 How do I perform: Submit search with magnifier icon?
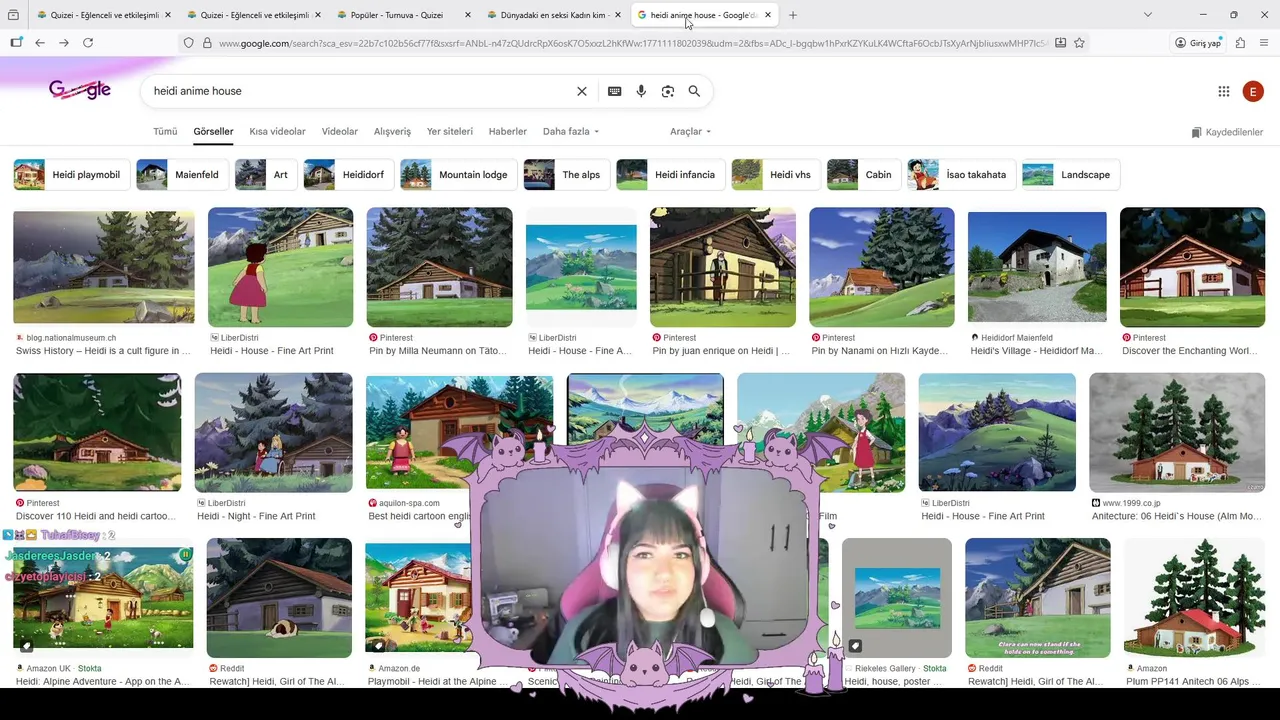click(x=694, y=91)
